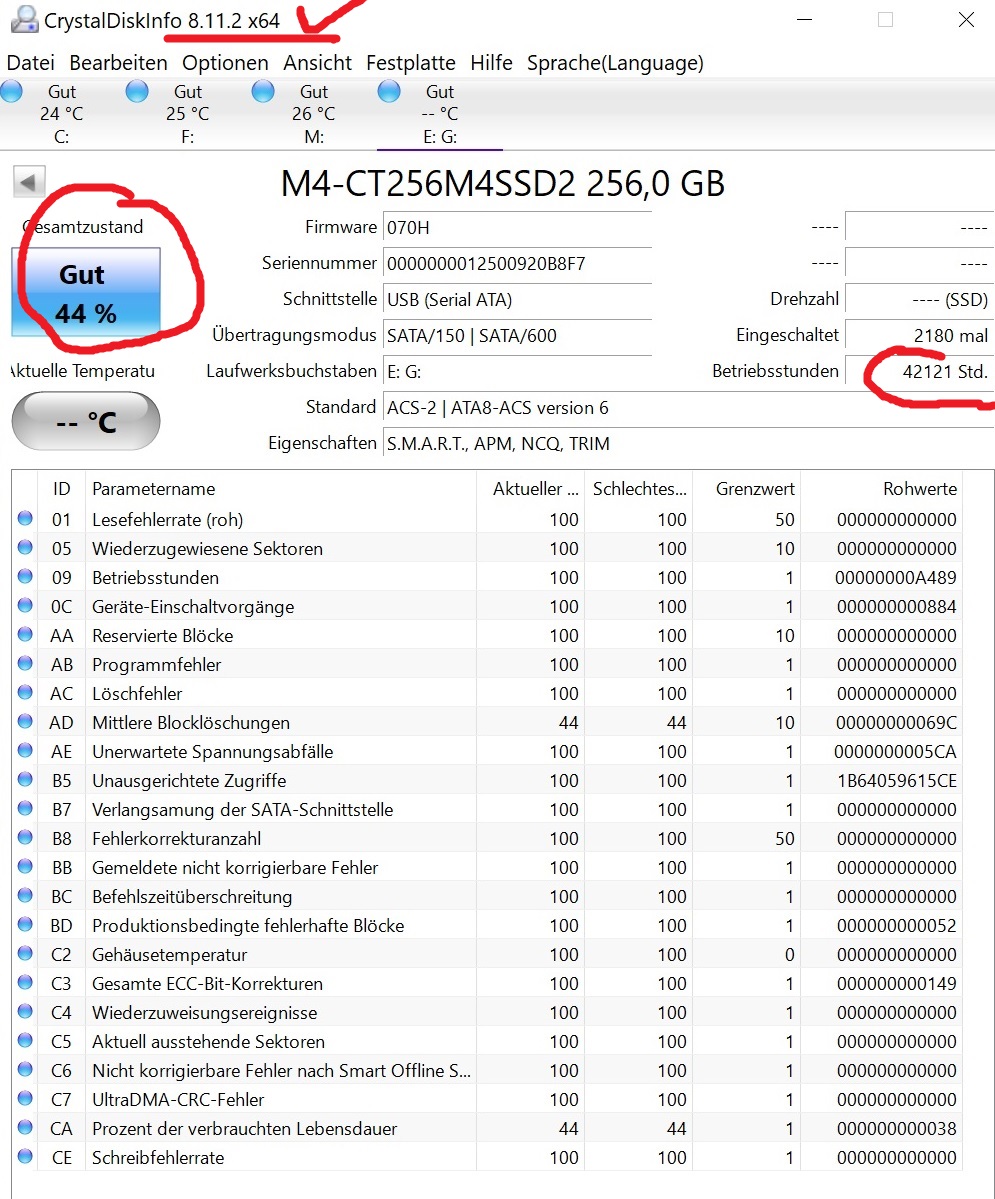The height and width of the screenshot is (1199, 995).
Task: Click the Betriebsstunden value 42121 Std.
Action: (919, 372)
